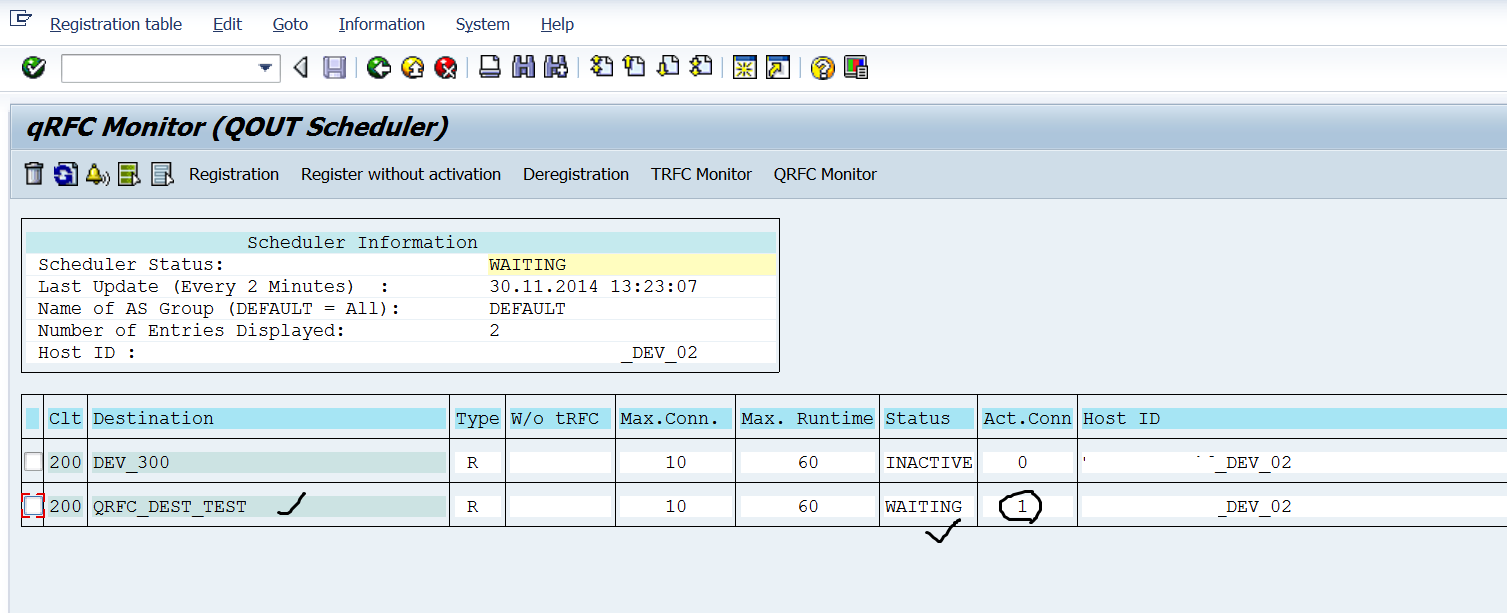
Task: Open the Registration table menu
Action: coord(116,24)
